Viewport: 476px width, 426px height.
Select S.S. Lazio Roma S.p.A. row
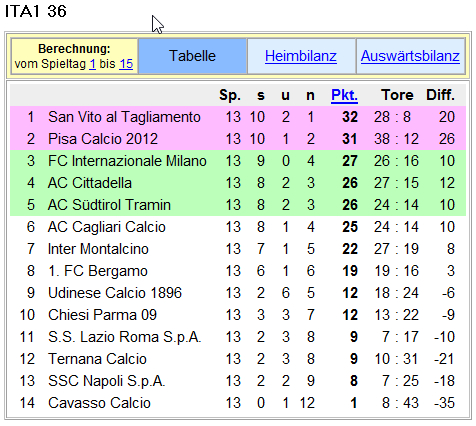[x=238, y=337]
